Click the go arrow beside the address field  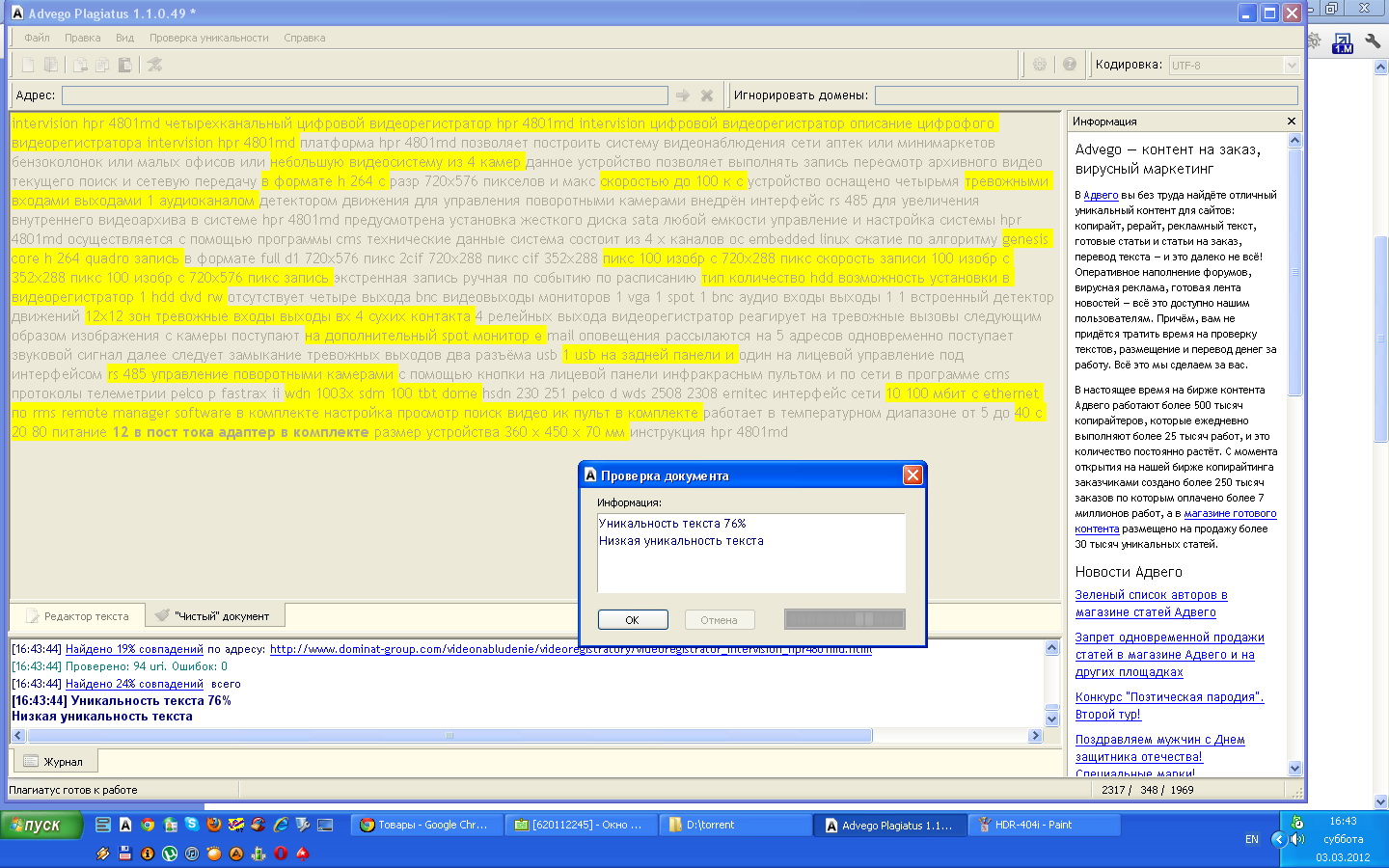(x=683, y=95)
